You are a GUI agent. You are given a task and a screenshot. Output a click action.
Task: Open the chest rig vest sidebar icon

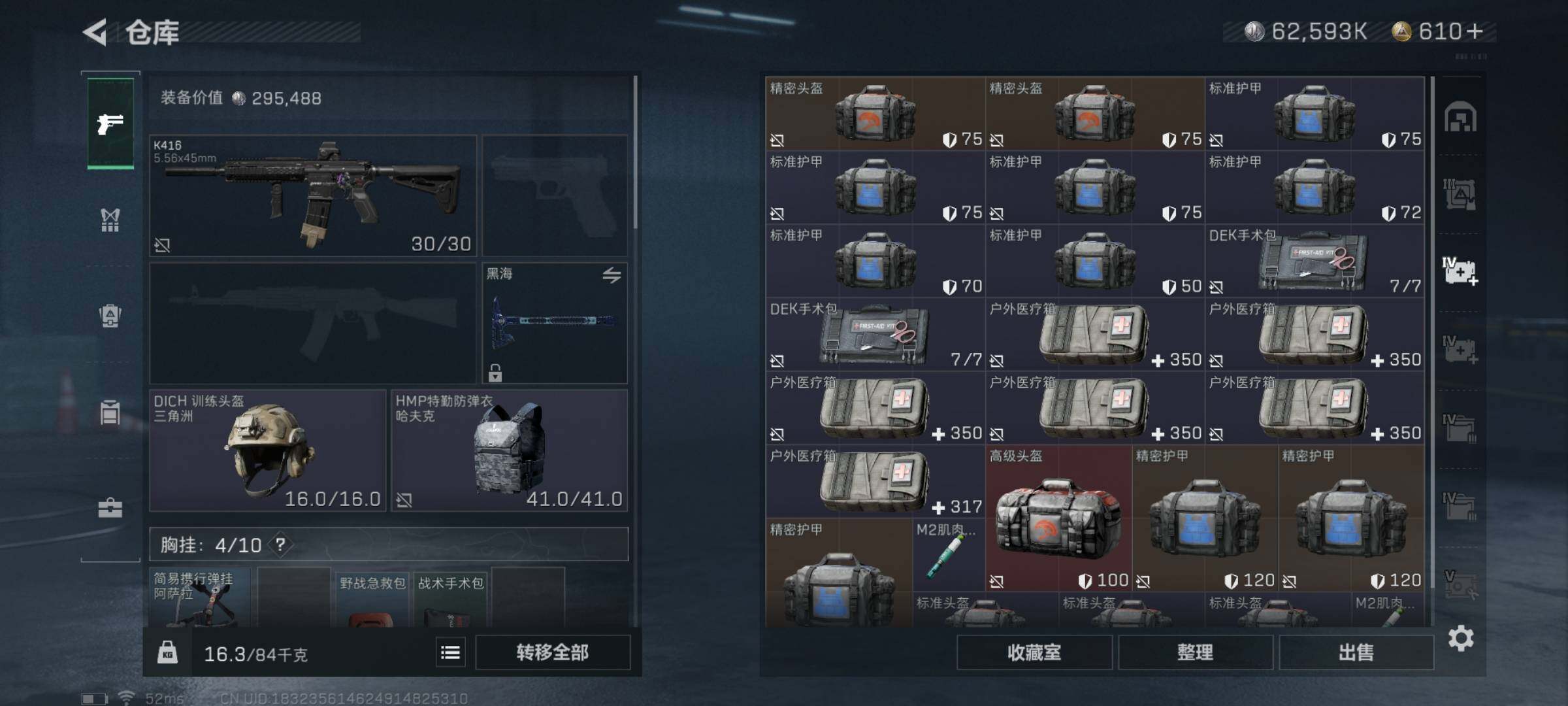click(110, 220)
